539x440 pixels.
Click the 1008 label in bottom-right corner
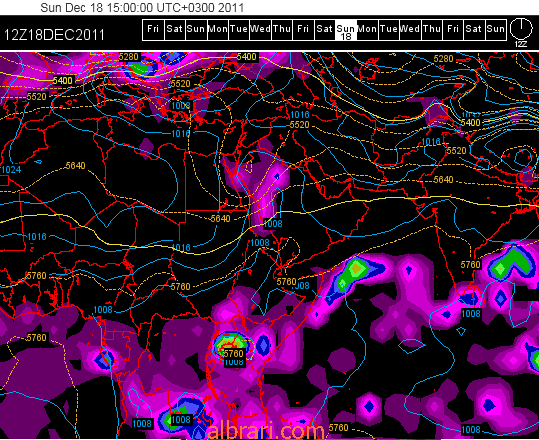[x=471, y=429]
